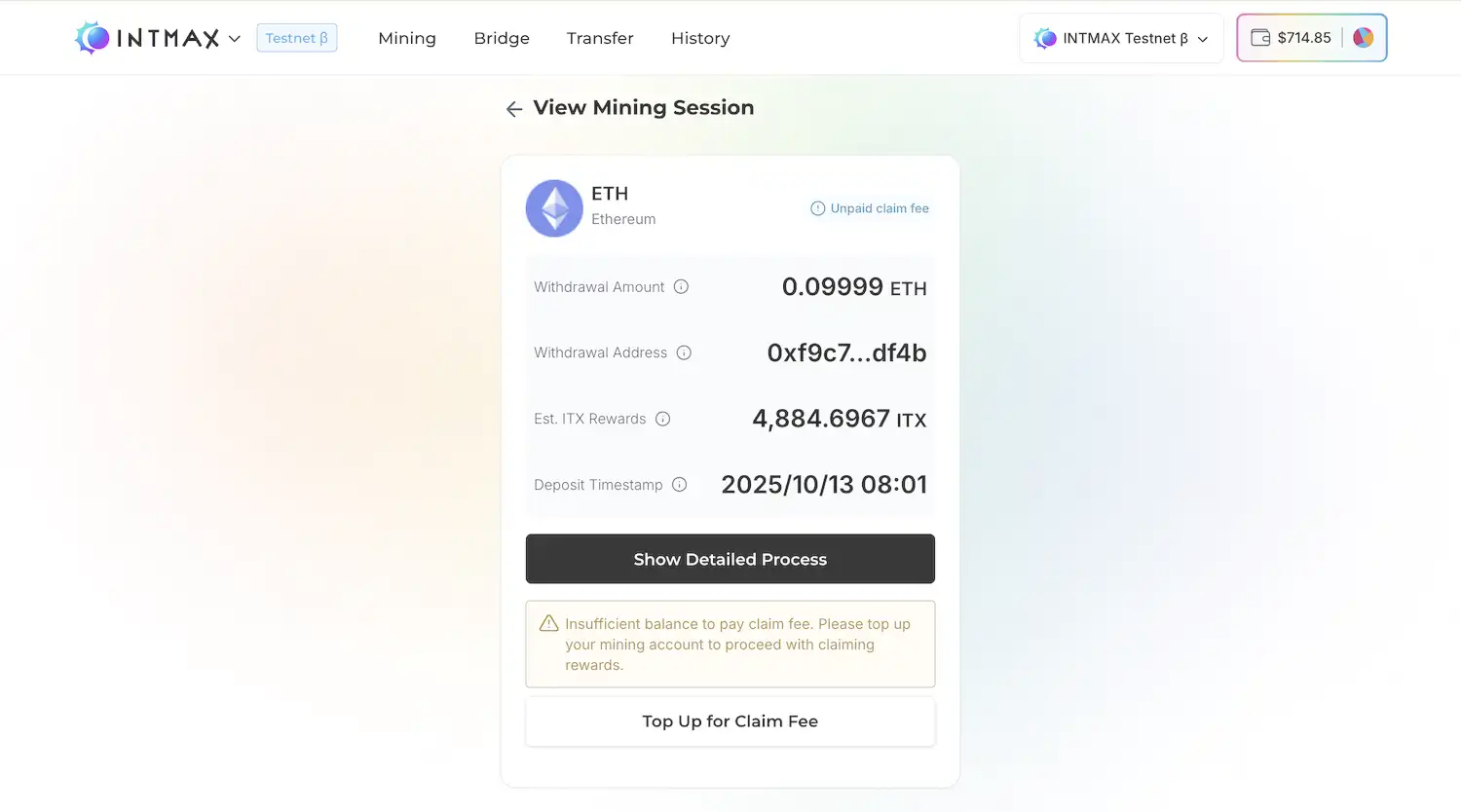Screen dimensions: 1461x812
Task: Select the ETH Ethereum token icon
Action: pyautogui.click(x=553, y=207)
